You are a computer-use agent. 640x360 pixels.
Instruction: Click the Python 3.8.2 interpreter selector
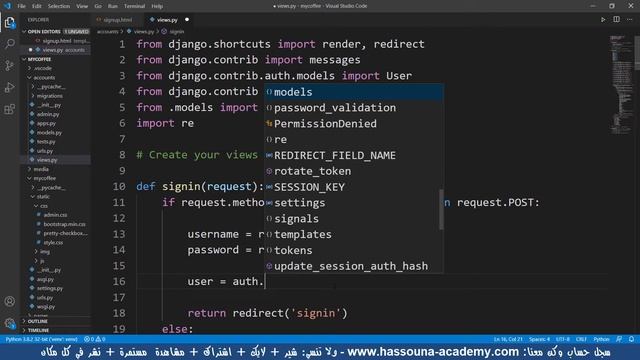41,339
